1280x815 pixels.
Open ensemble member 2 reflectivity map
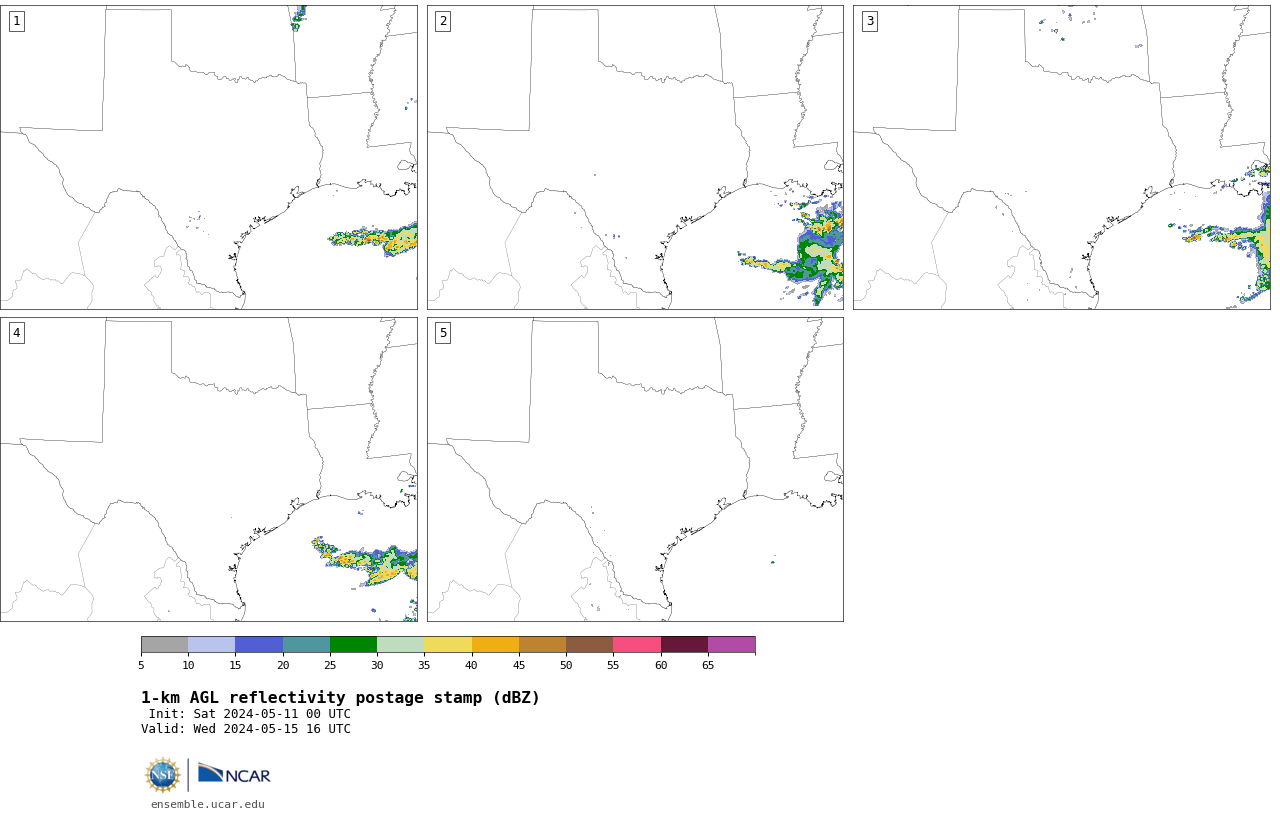click(635, 157)
